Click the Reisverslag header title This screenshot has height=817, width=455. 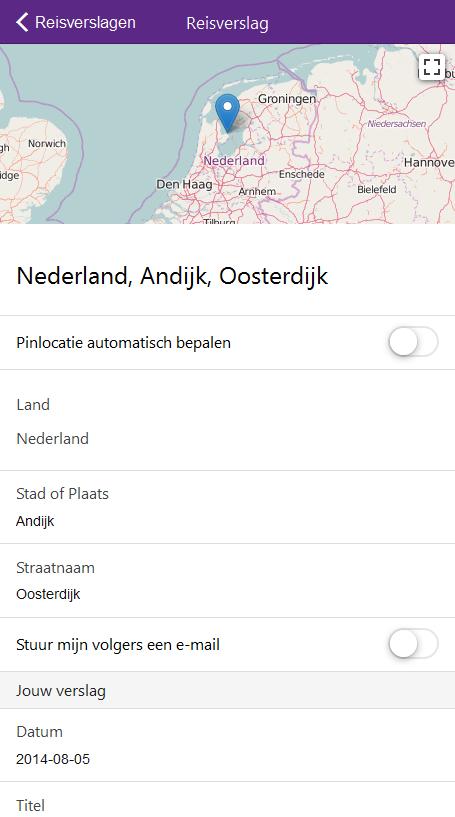point(227,23)
